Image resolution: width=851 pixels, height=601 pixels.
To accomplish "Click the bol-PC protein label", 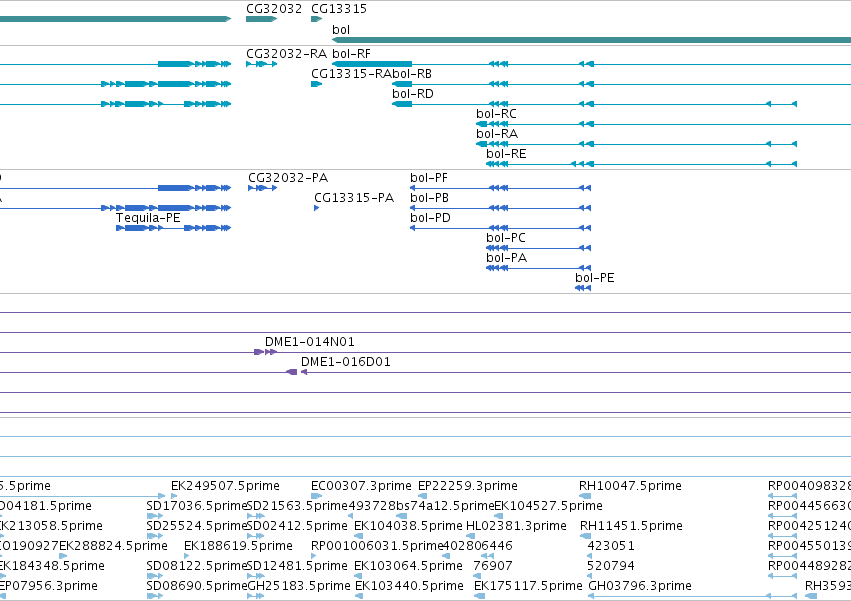I will click(x=506, y=238).
